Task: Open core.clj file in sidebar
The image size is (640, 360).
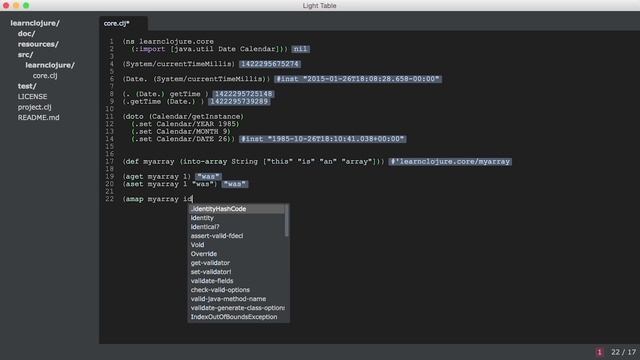Action: (45, 76)
